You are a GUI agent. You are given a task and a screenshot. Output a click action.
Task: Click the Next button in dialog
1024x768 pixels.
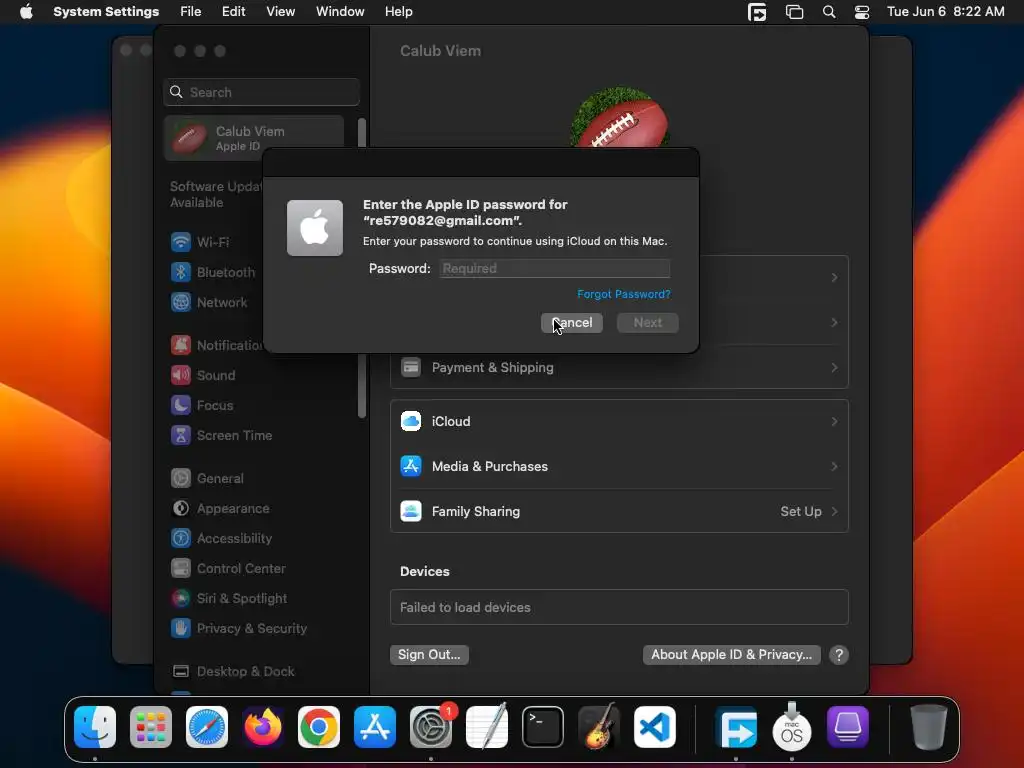pyautogui.click(x=647, y=323)
